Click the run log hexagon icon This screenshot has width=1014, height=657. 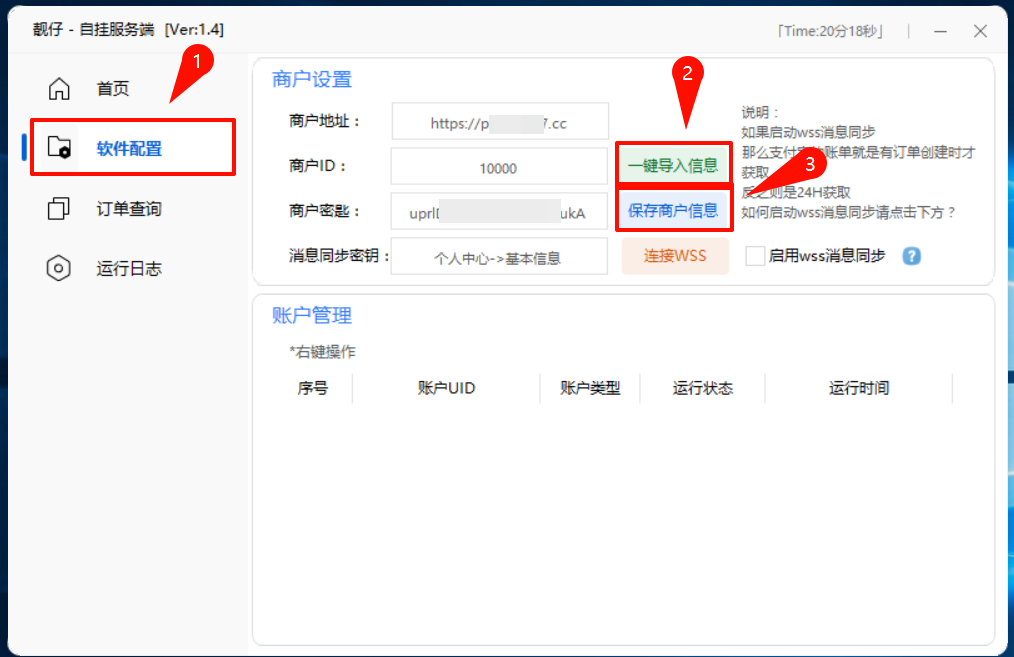click(x=60, y=269)
